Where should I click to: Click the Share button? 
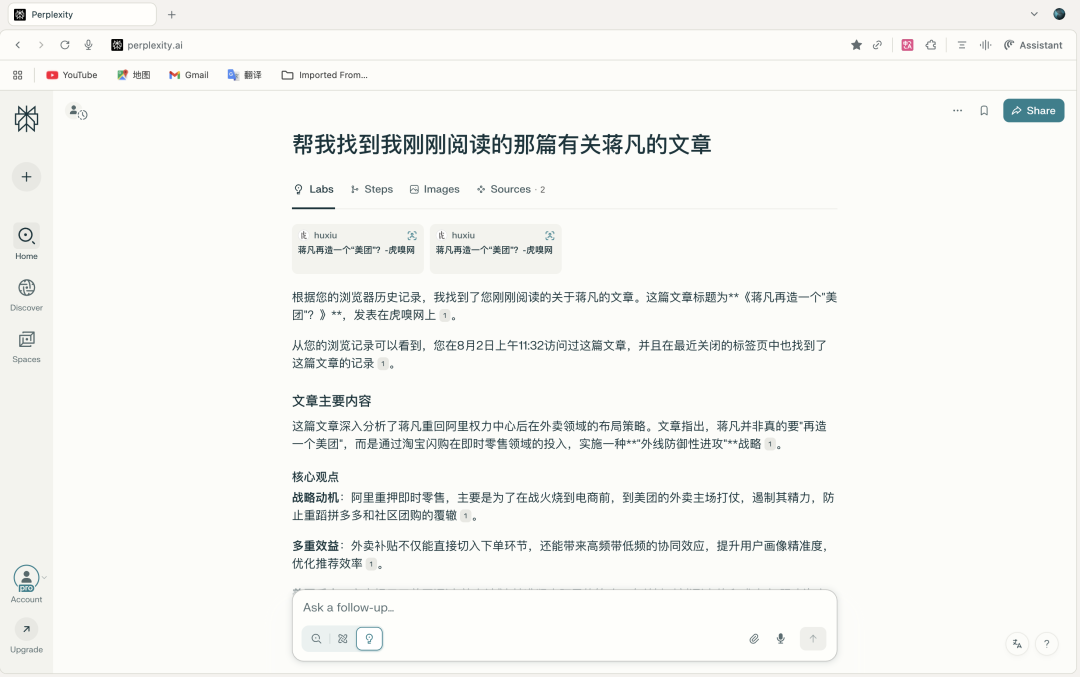pyautogui.click(x=1033, y=110)
